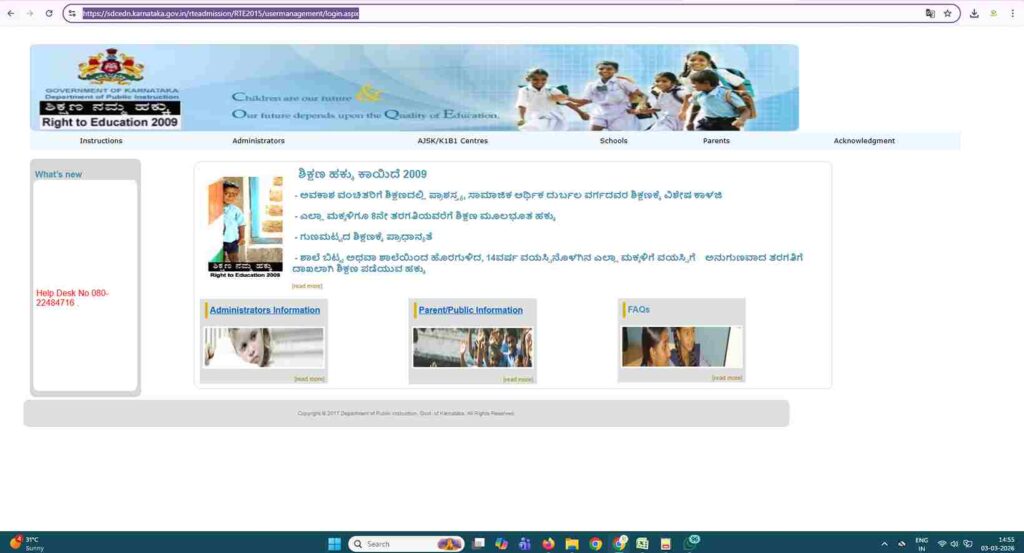Open the first Chrome icon on taskbar
Viewport: 1024px width, 553px height.
point(595,543)
